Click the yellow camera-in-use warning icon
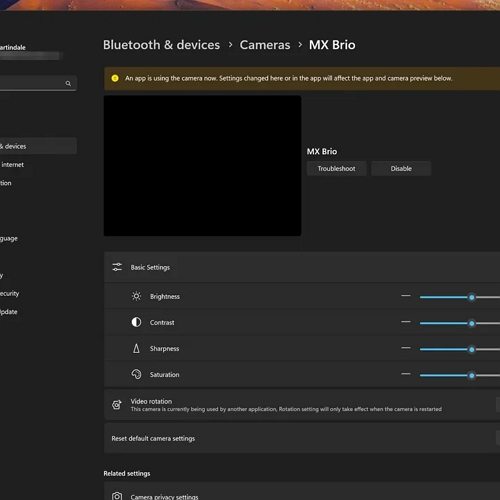The width and height of the screenshot is (500, 500). tap(115, 78)
